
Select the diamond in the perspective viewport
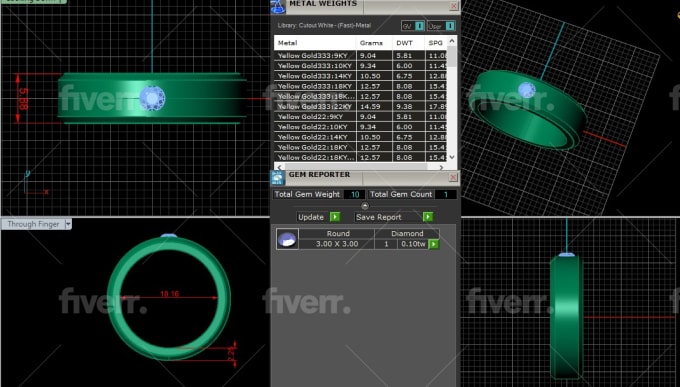tap(526, 90)
